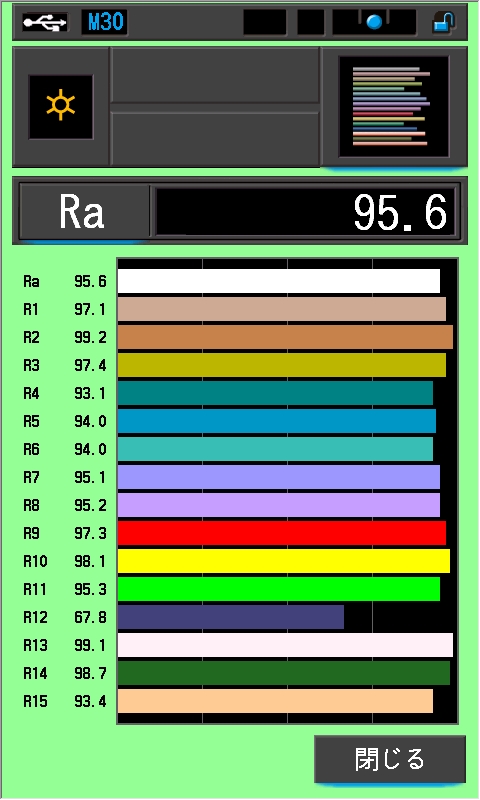Click the upper empty text panel
The width and height of the screenshot is (480, 800).
(215, 76)
